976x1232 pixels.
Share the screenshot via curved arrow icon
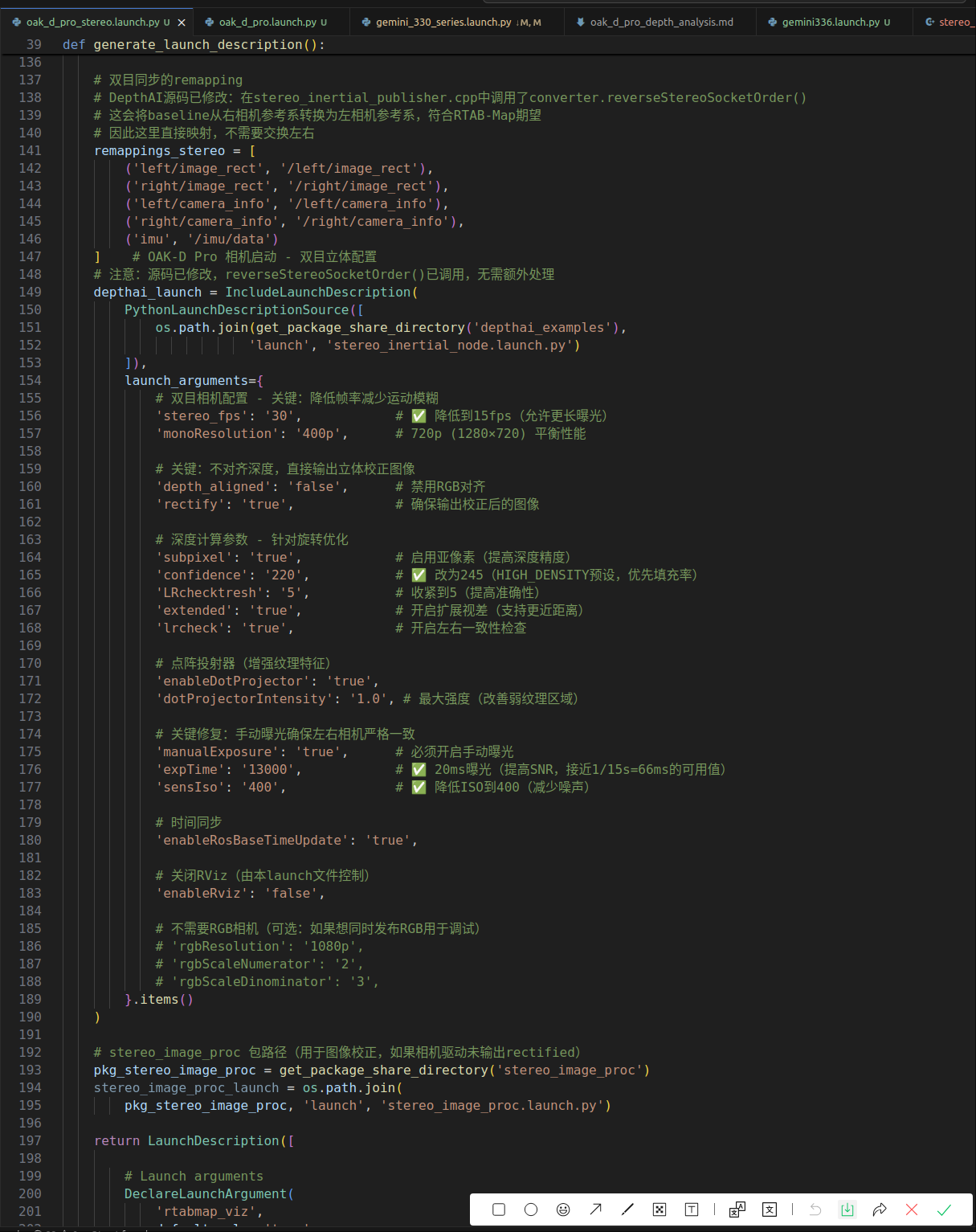pyautogui.click(x=880, y=1209)
